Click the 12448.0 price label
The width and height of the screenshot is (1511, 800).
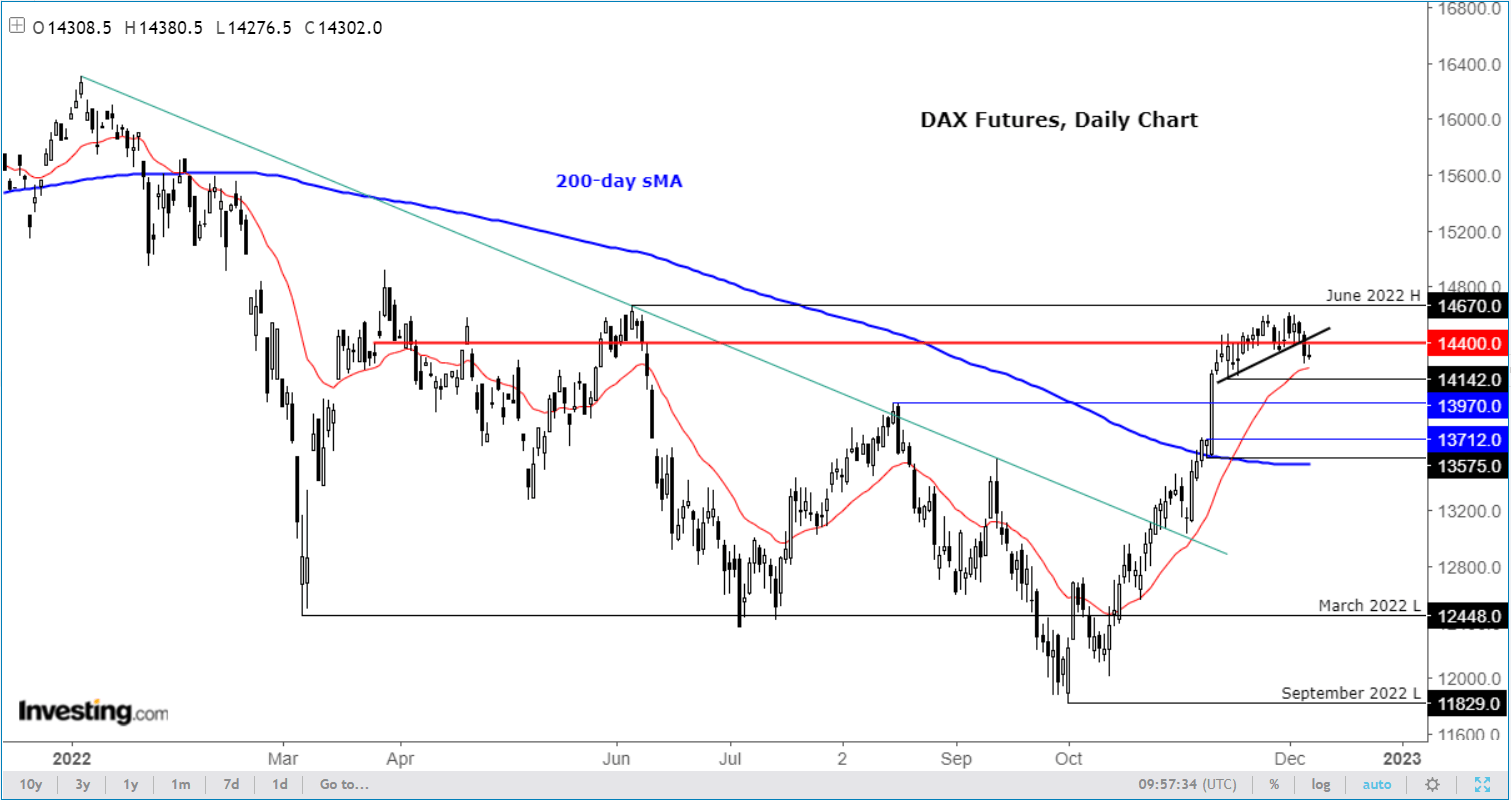(x=1469, y=617)
